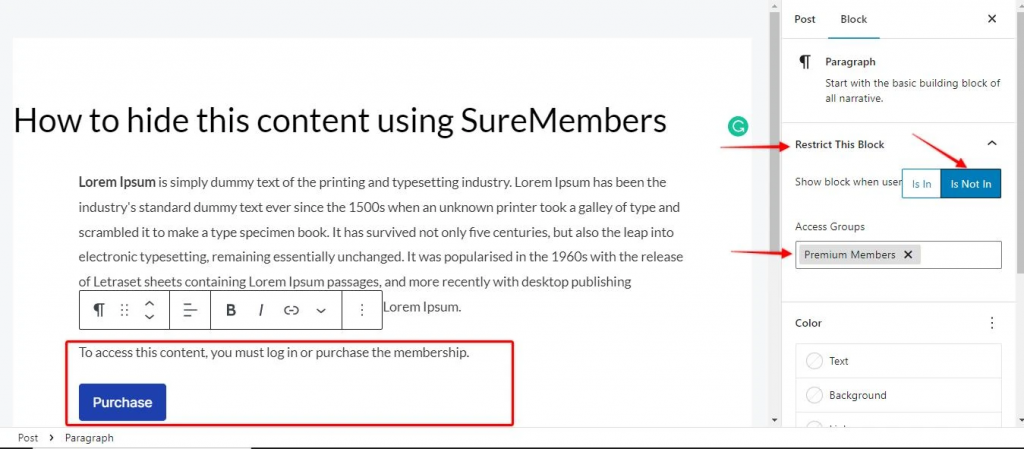Click the blue Purchase button
The height and width of the screenshot is (449, 1024).
(x=122, y=402)
